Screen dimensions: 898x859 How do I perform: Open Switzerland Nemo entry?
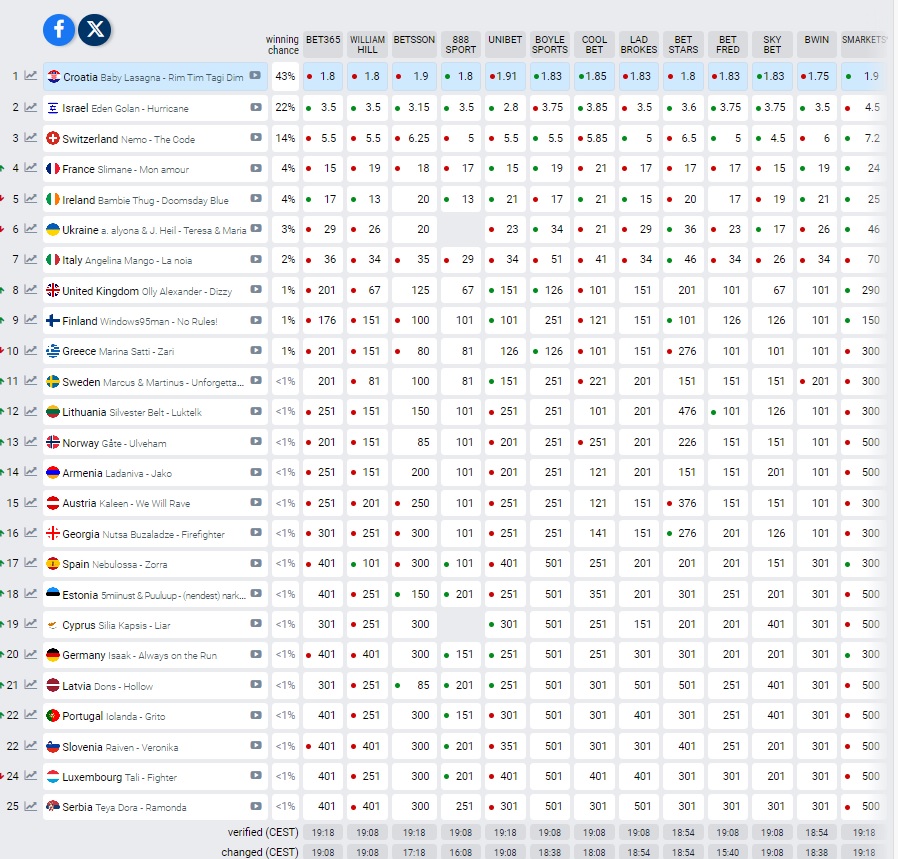(x=155, y=138)
